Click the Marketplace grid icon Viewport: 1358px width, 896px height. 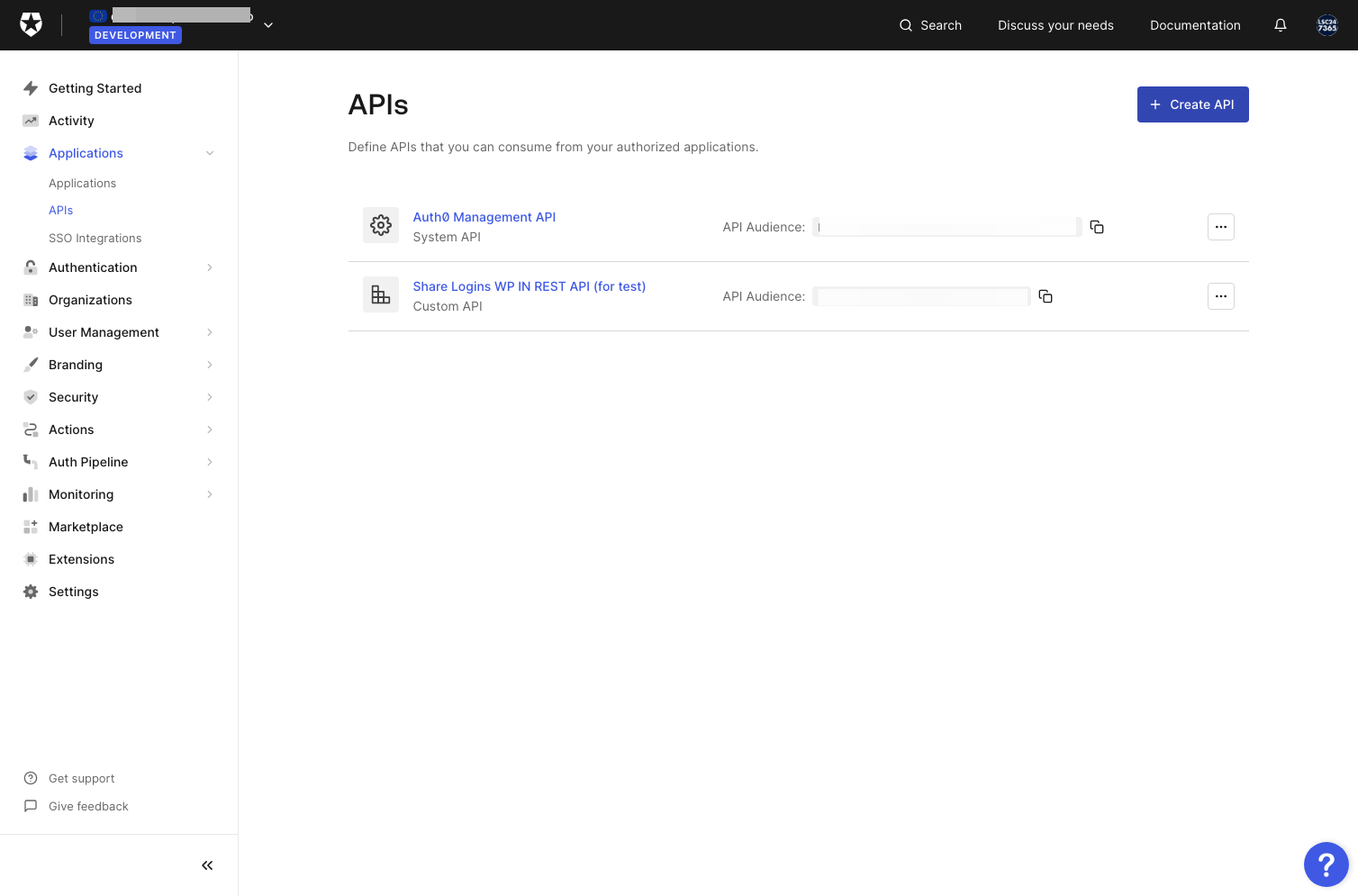tap(31, 527)
